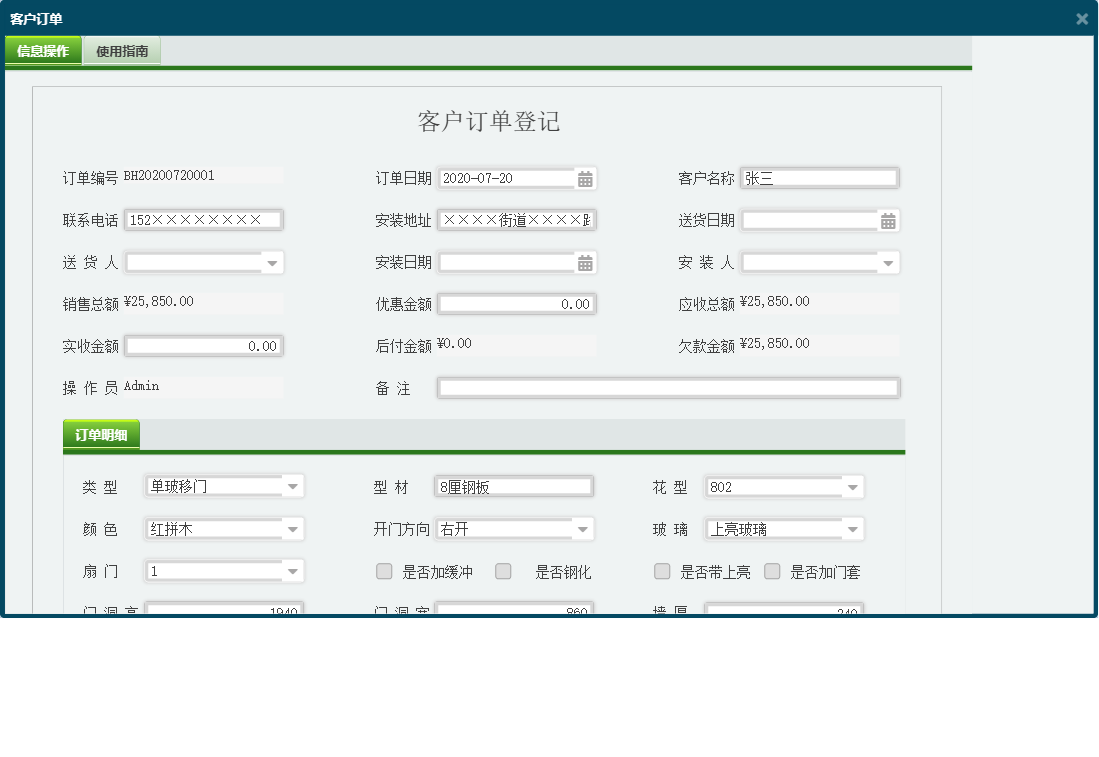Click the 订单明细 section header

[x=100, y=434]
